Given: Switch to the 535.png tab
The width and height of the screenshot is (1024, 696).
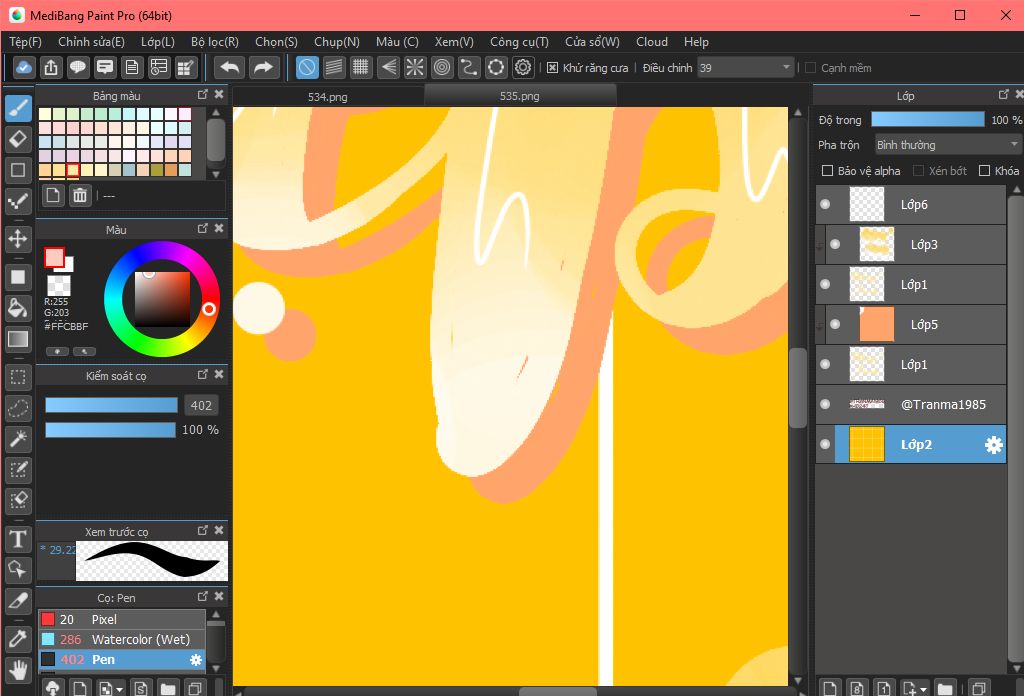Looking at the screenshot, I should (520, 96).
